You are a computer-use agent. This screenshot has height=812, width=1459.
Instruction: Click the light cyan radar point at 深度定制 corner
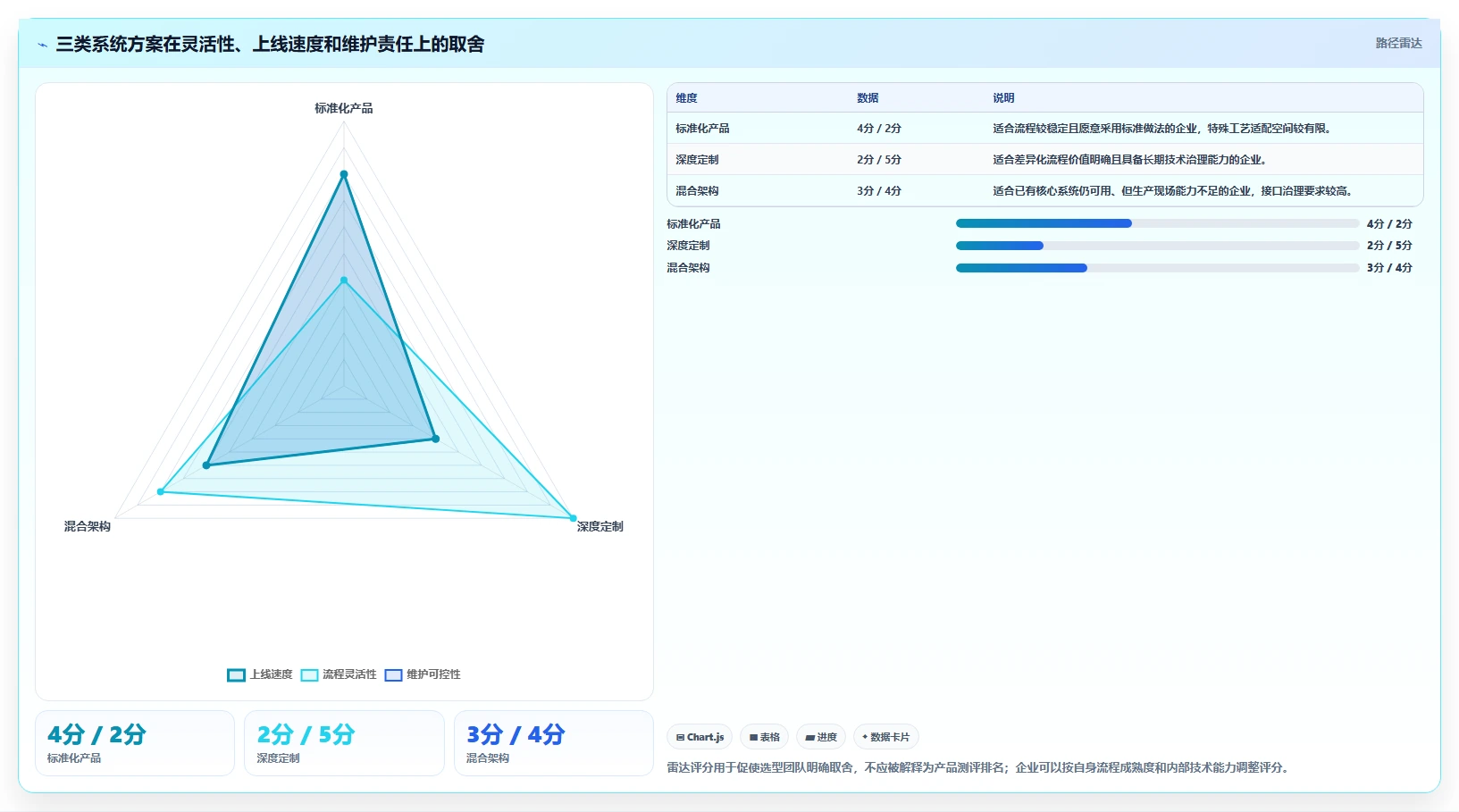[x=573, y=518]
